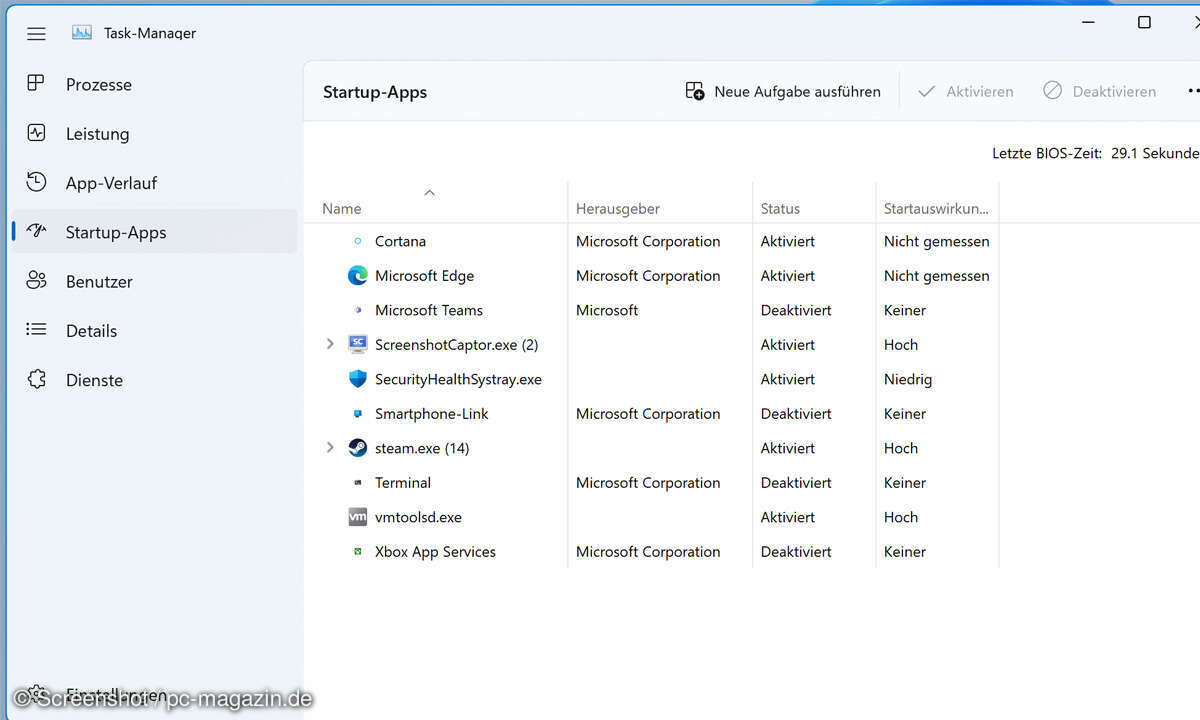
Task: Click the Benutzer people icon
Action: click(x=36, y=281)
